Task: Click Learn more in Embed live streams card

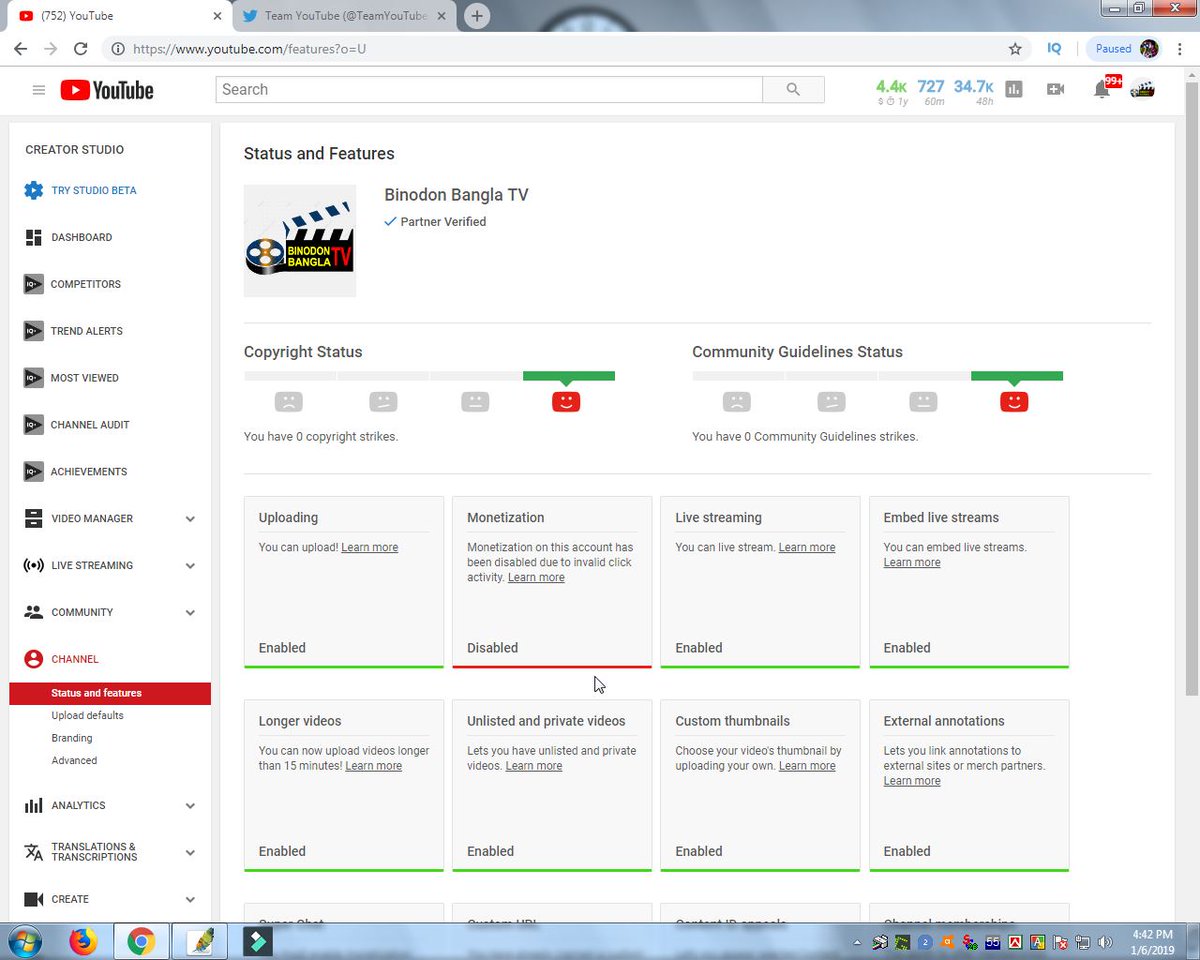Action: pyautogui.click(x=912, y=563)
